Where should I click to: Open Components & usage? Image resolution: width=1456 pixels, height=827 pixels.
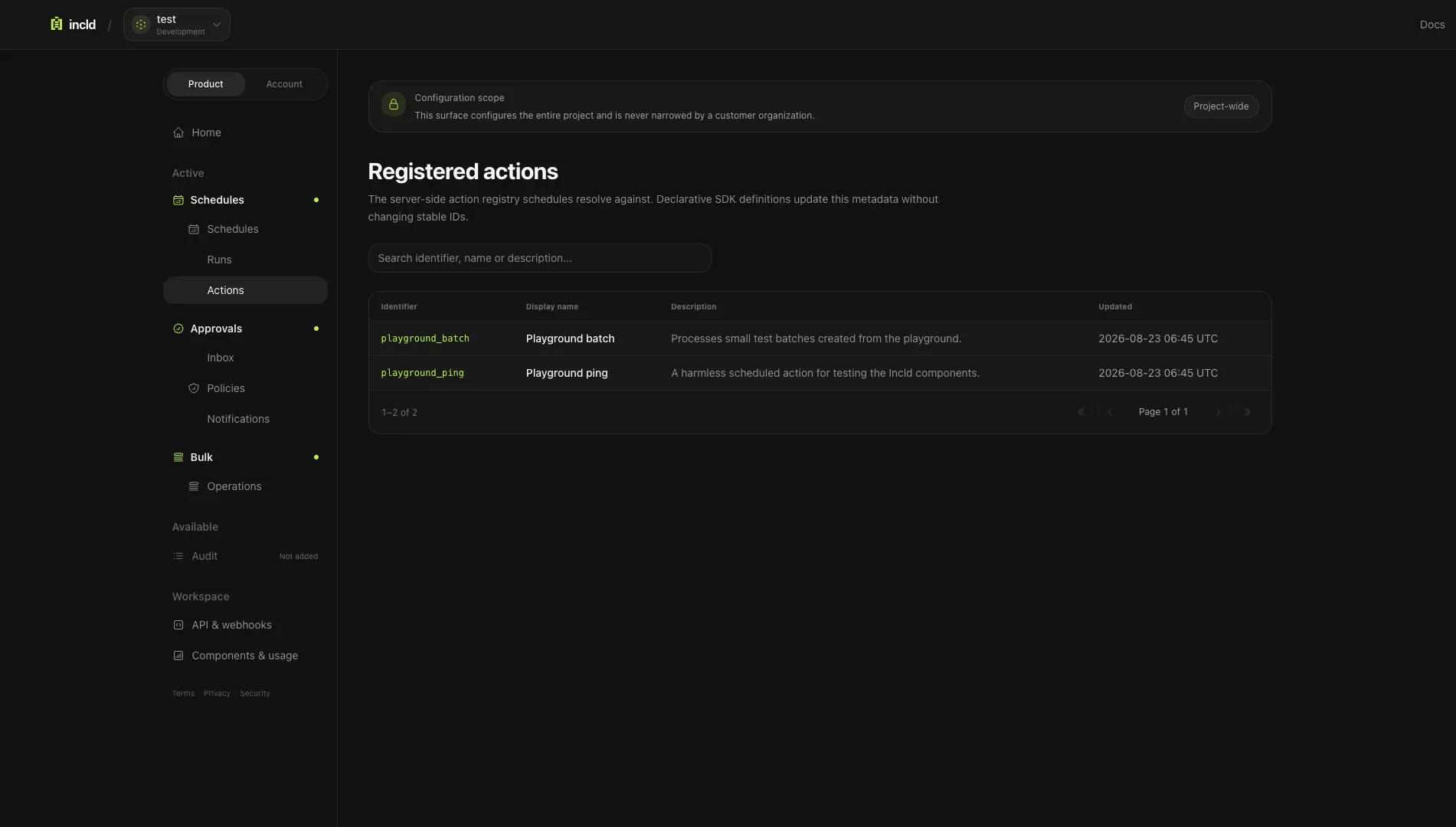[245, 655]
